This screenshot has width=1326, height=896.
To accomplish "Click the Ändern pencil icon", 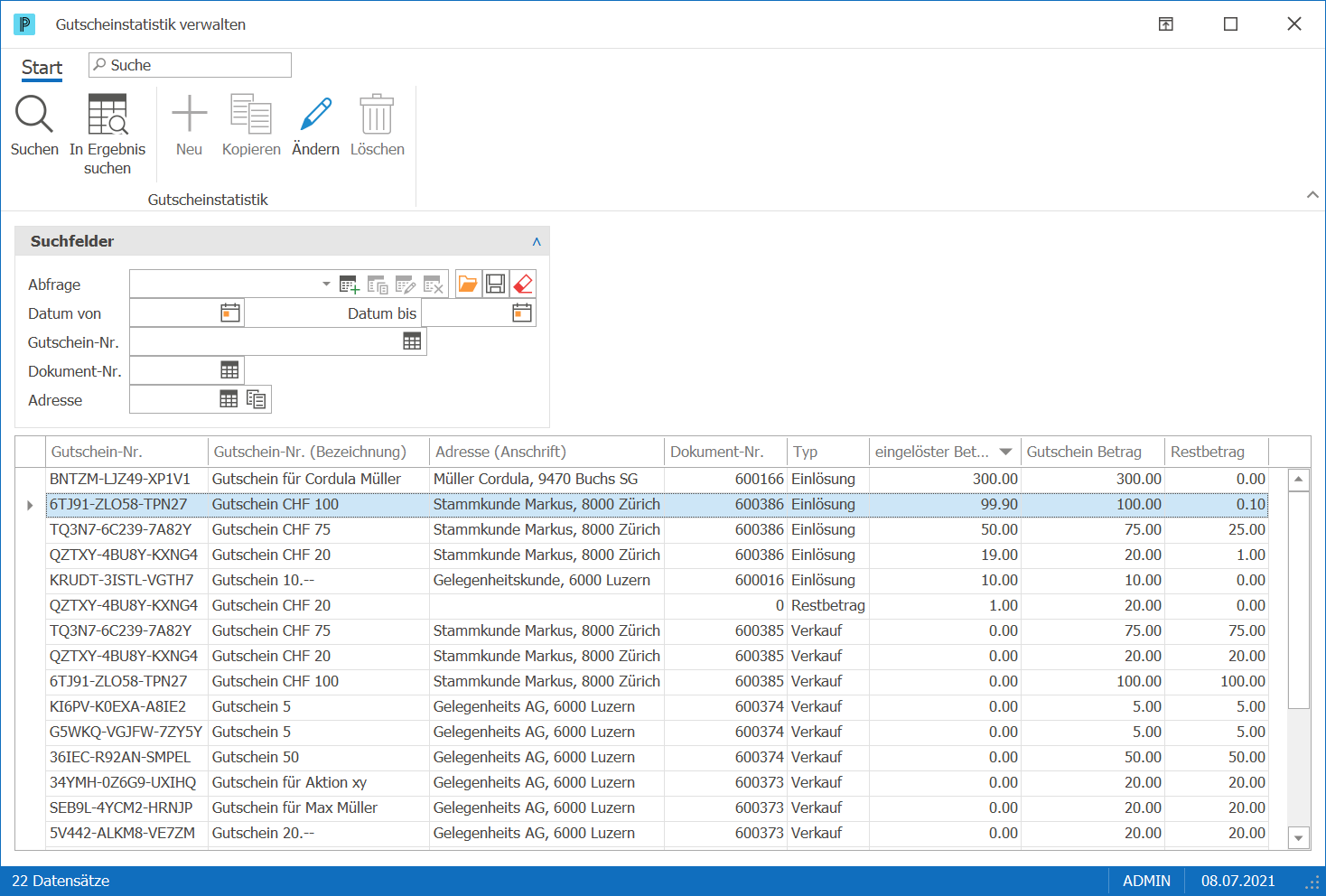I will point(315,114).
